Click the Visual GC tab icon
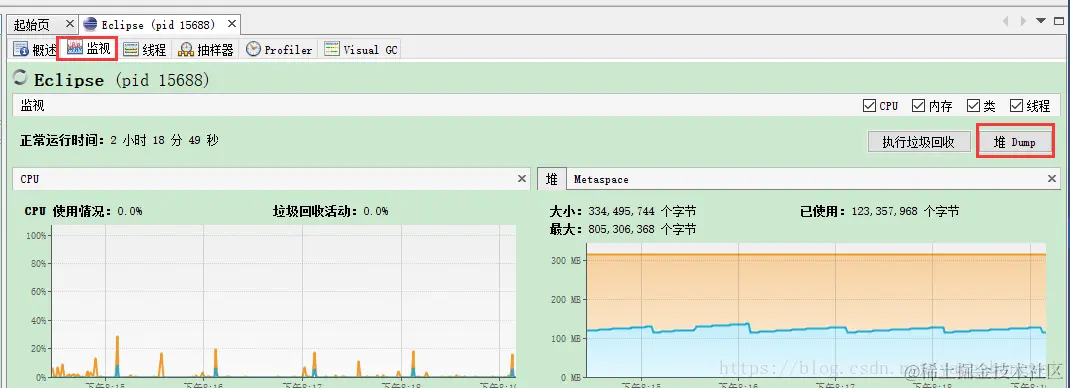The height and width of the screenshot is (388, 1070). 332,49
